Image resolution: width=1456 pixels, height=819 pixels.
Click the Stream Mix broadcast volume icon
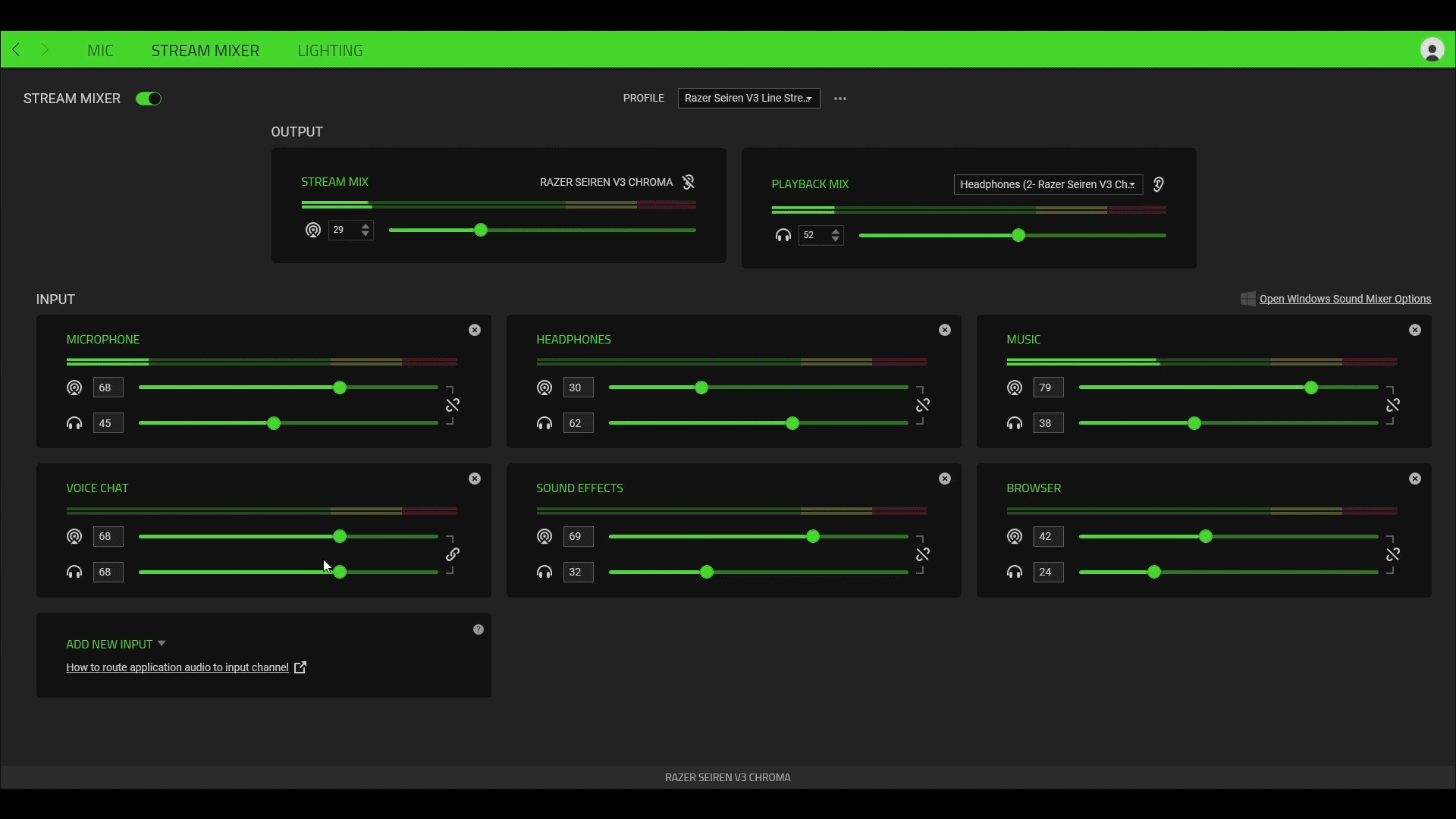[x=313, y=230]
